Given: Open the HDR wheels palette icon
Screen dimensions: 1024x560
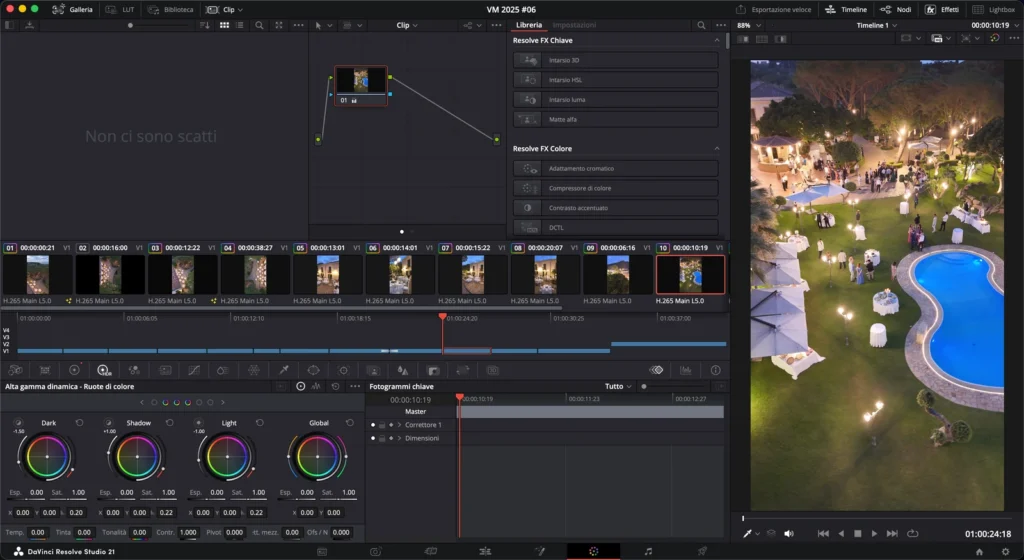Looking at the screenshot, I should point(104,370).
